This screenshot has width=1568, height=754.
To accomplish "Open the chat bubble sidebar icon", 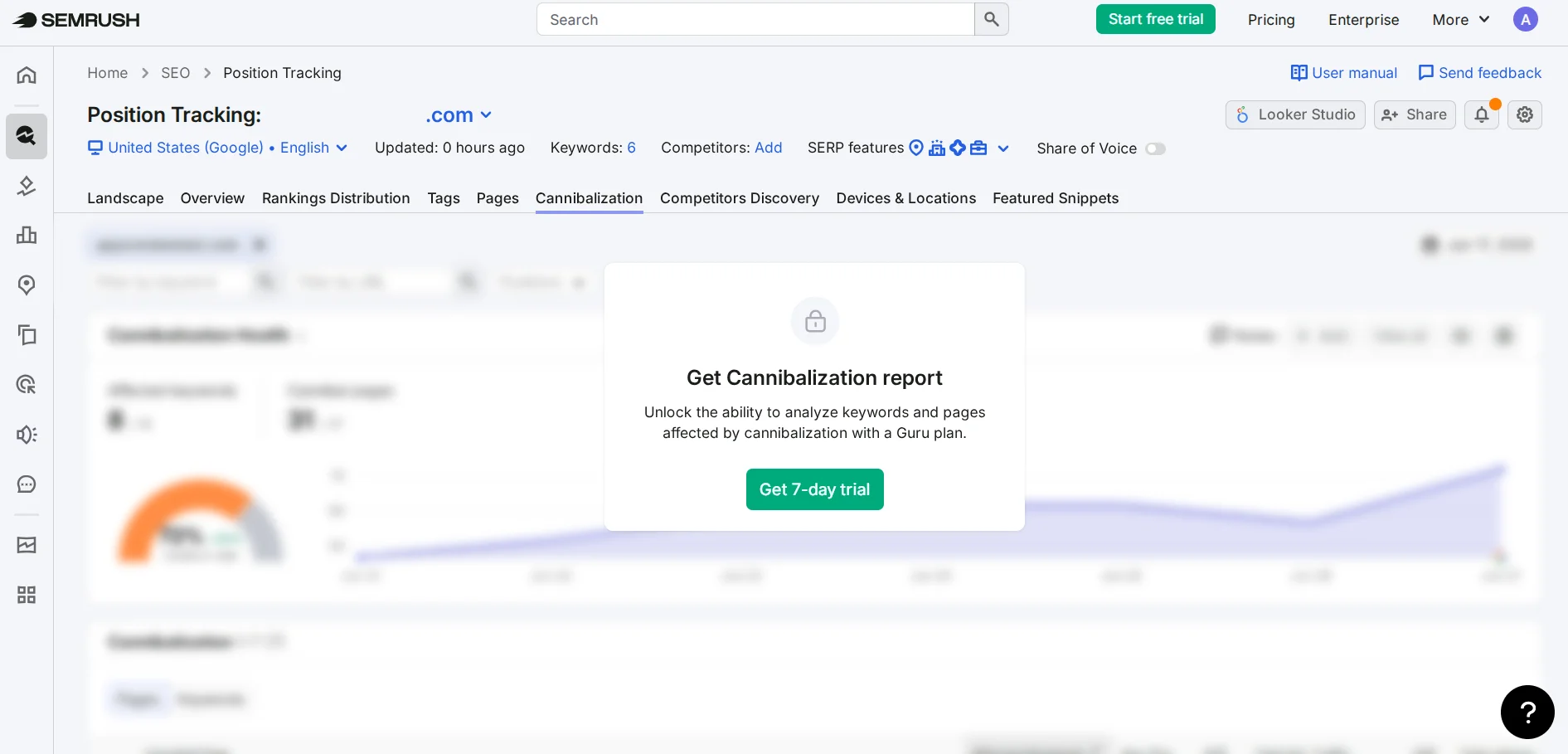I will (x=27, y=484).
